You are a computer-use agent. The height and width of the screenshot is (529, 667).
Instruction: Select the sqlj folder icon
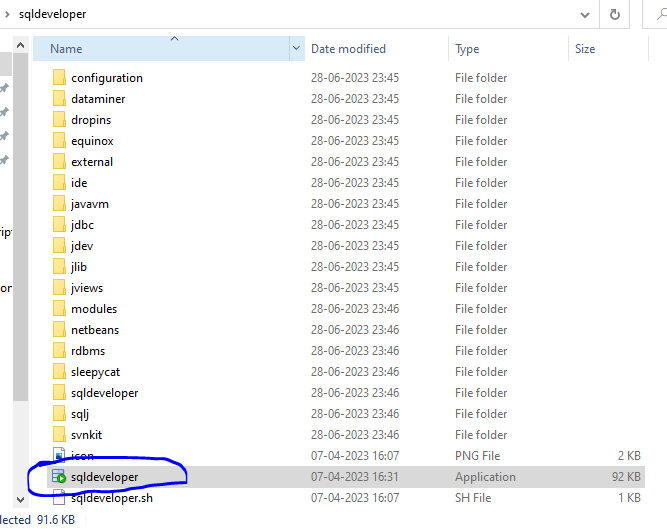coord(59,414)
